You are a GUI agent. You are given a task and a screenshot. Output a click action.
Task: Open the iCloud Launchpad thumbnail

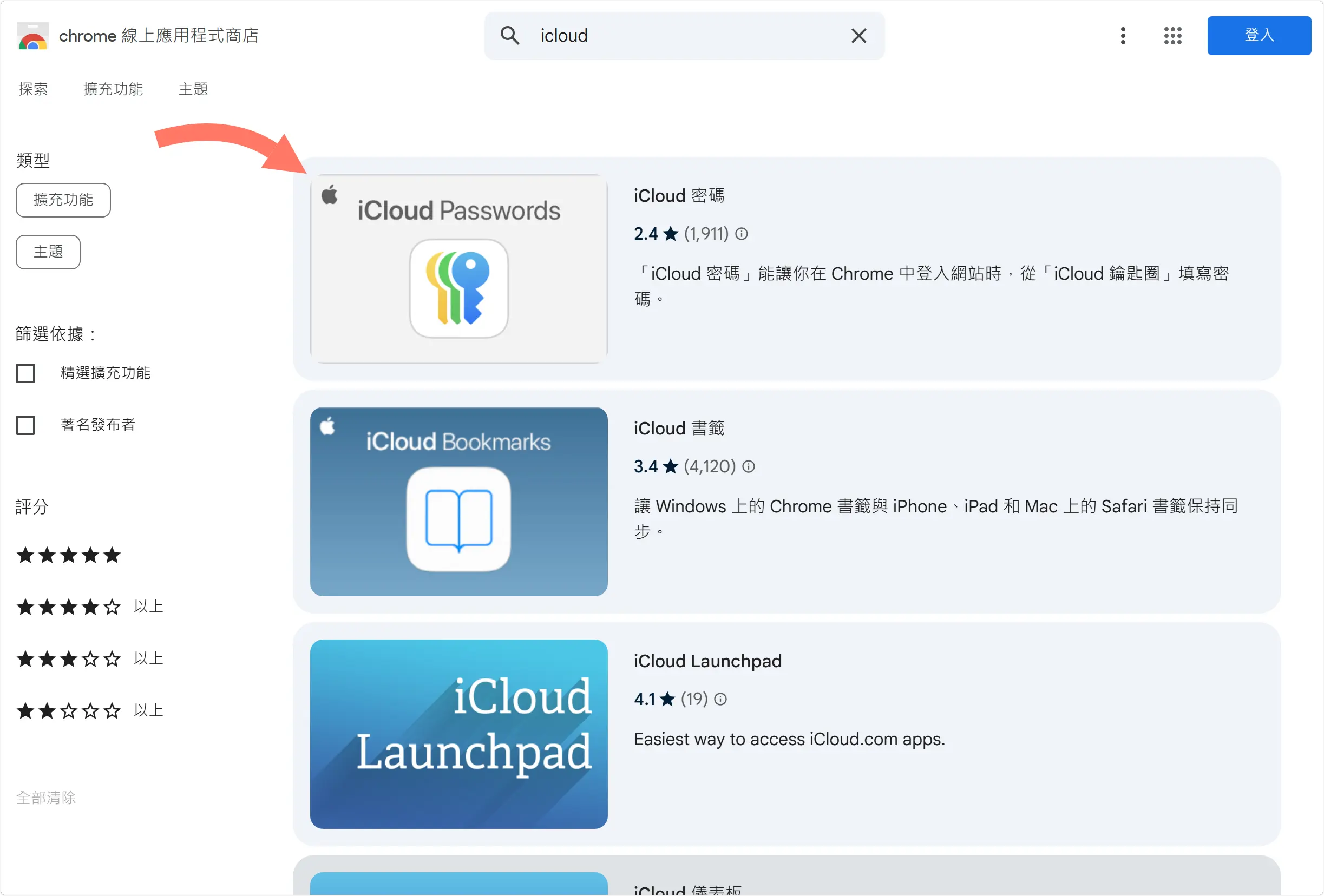coord(458,734)
